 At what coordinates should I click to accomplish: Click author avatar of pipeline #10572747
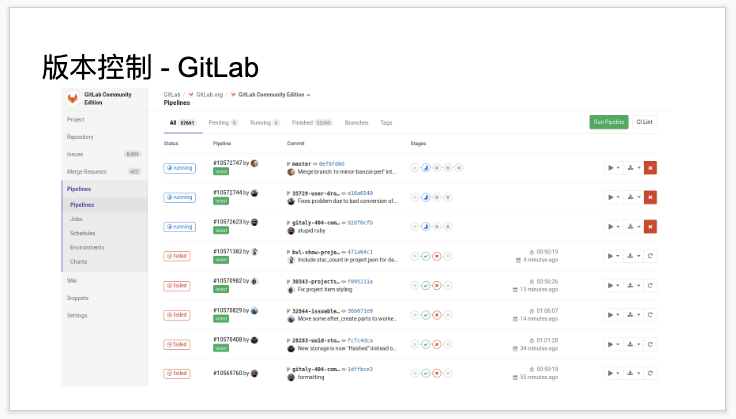pos(254,163)
